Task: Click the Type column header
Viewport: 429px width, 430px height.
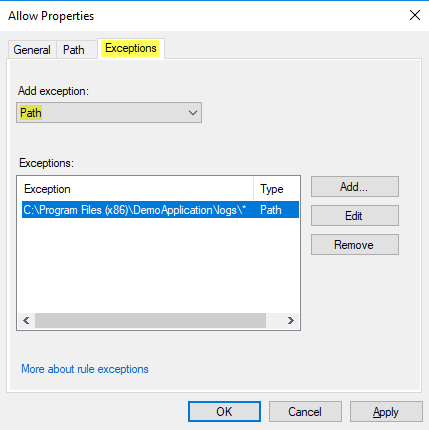Action: pyautogui.click(x=276, y=189)
